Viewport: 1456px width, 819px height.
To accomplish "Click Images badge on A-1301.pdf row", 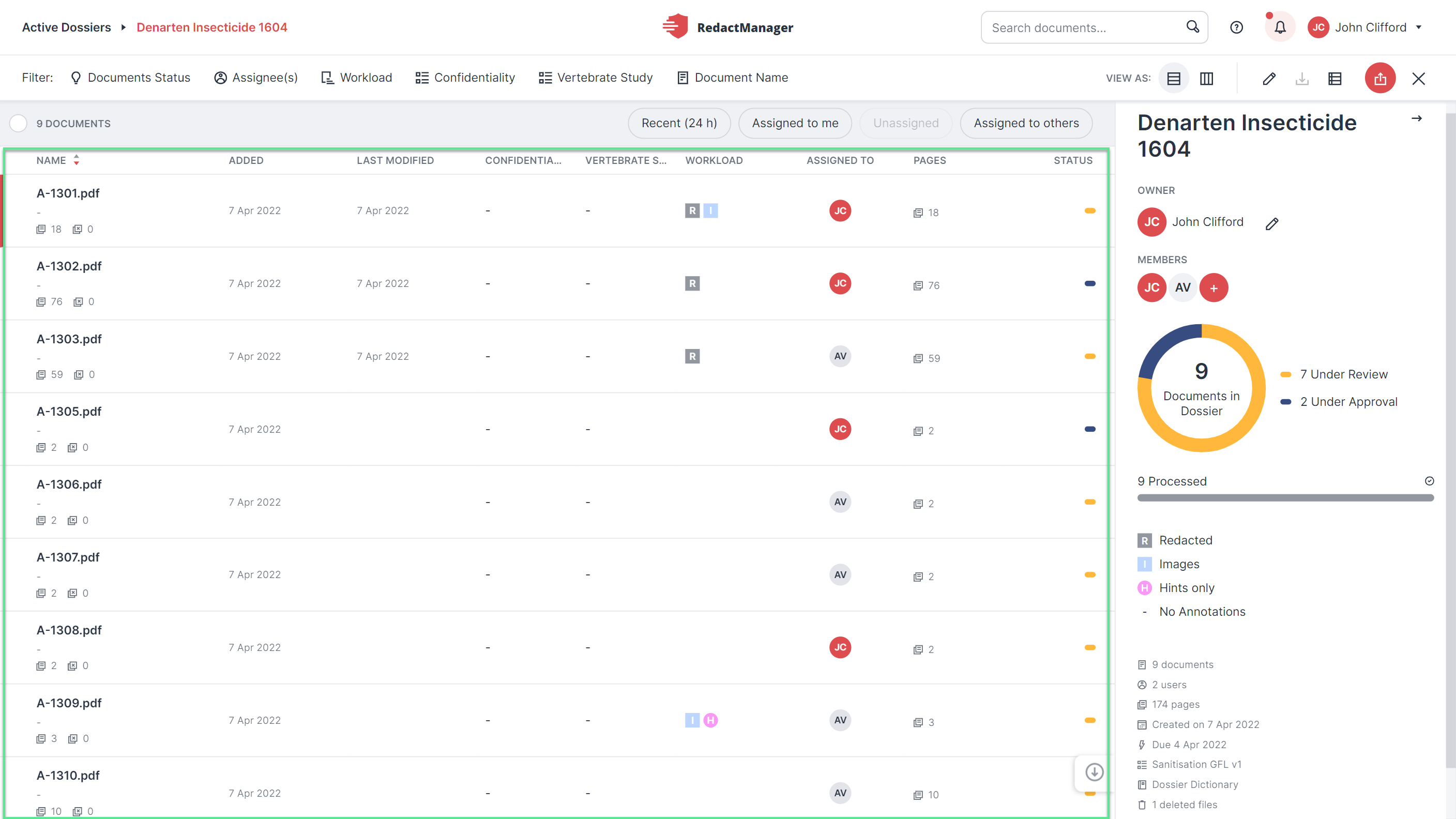I will [710, 211].
